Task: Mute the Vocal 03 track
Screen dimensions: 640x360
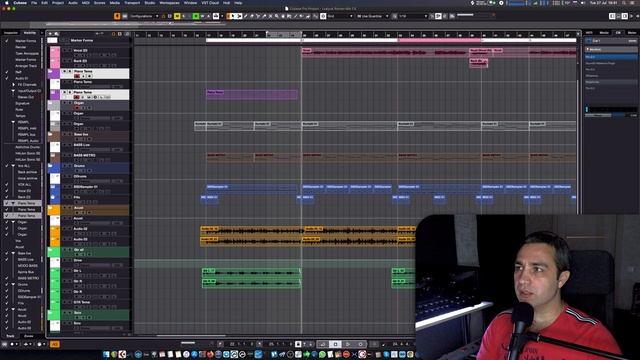Action: point(64,51)
